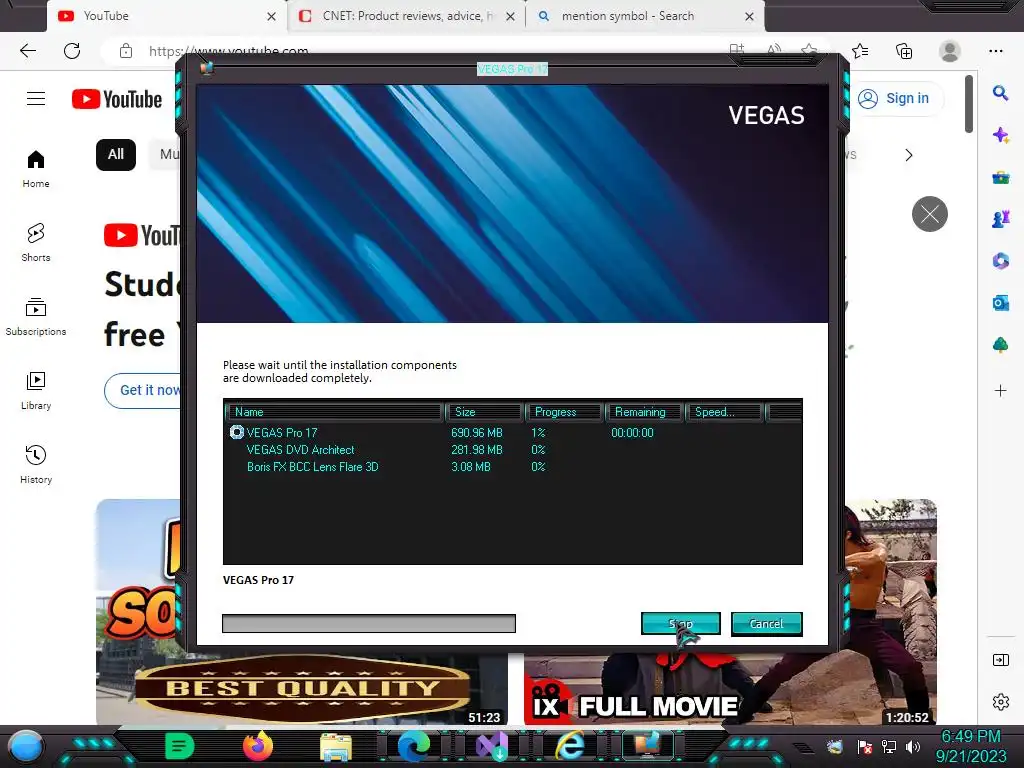Click the Remaining column header
The width and height of the screenshot is (1024, 768).
644,412
